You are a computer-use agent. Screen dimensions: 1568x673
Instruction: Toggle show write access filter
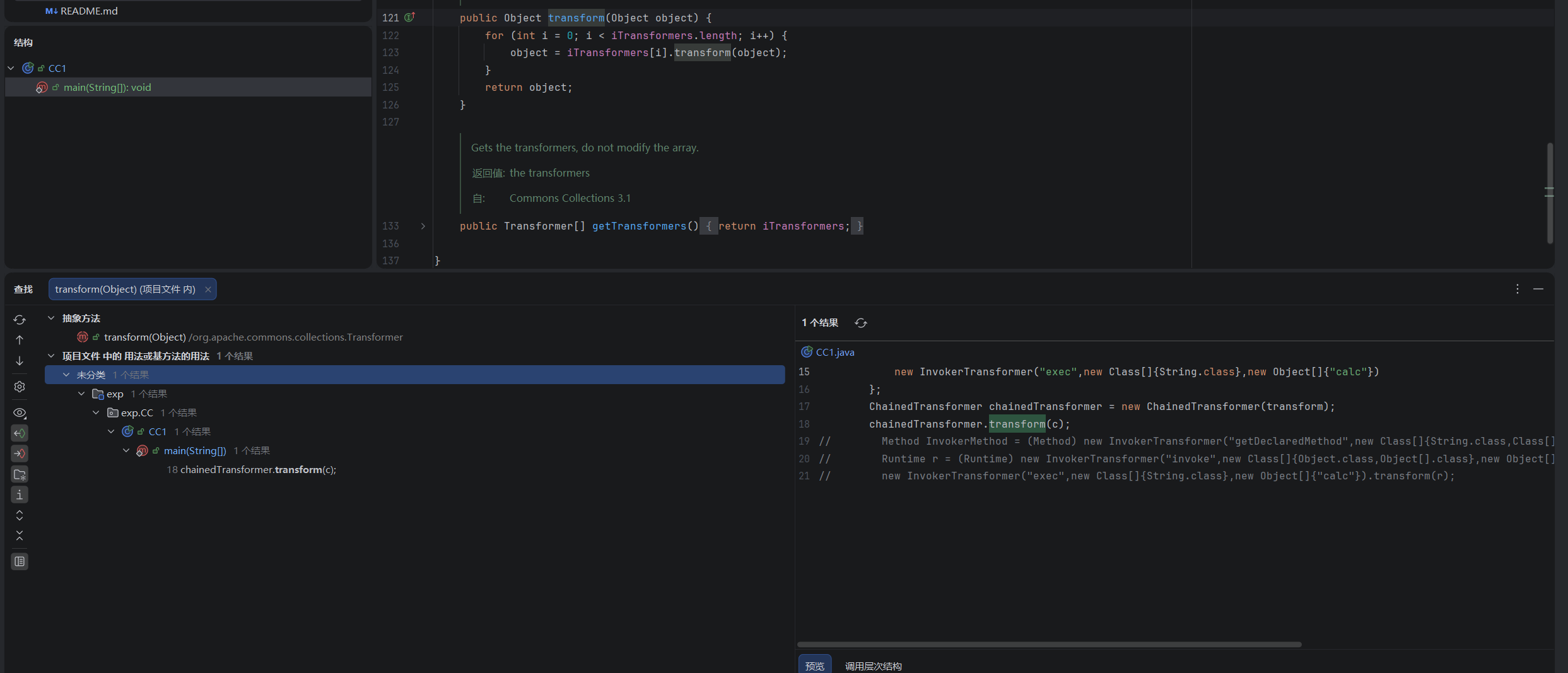tap(20, 454)
